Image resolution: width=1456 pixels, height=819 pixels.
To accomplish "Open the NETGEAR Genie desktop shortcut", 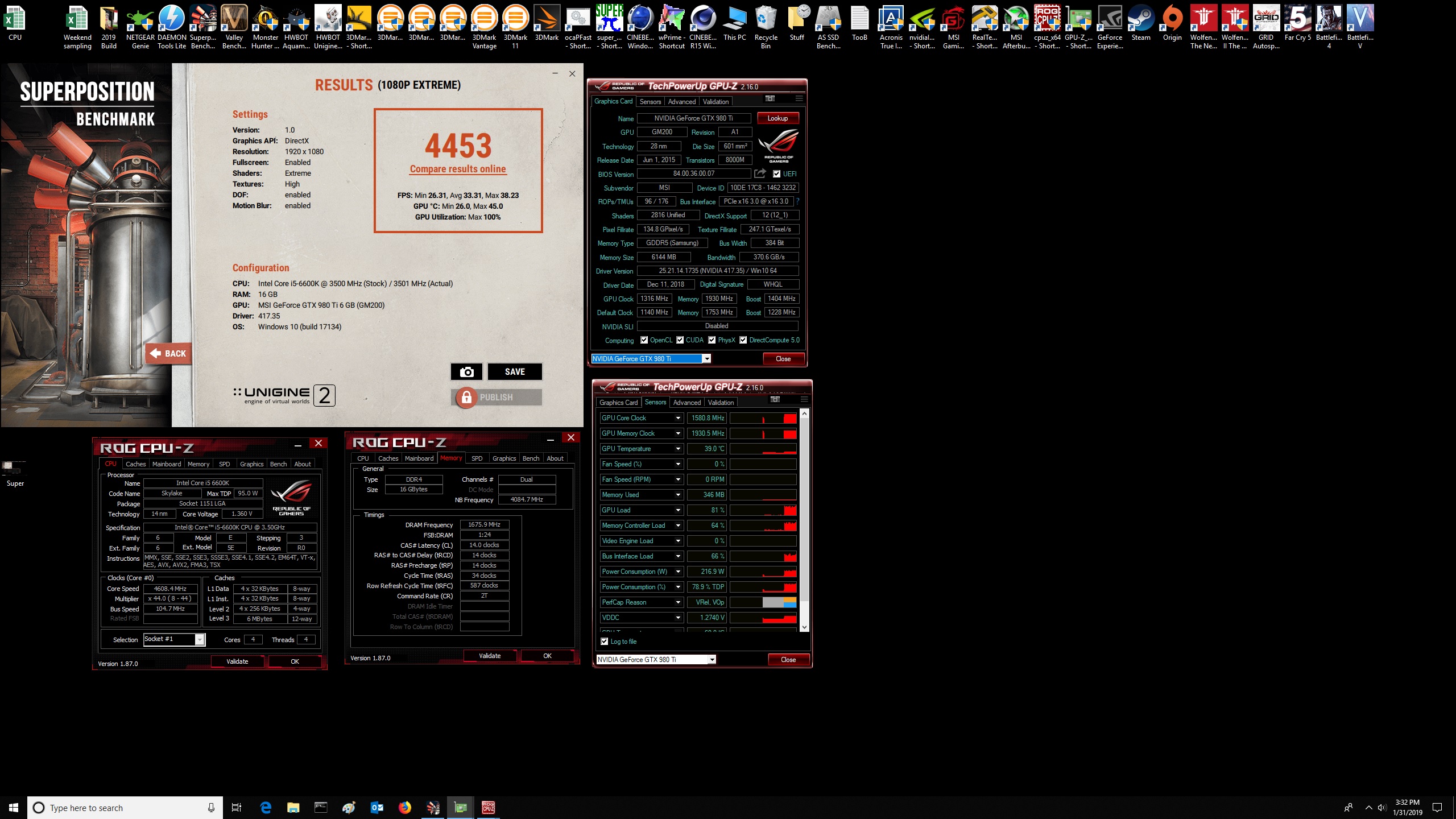I will point(140,27).
